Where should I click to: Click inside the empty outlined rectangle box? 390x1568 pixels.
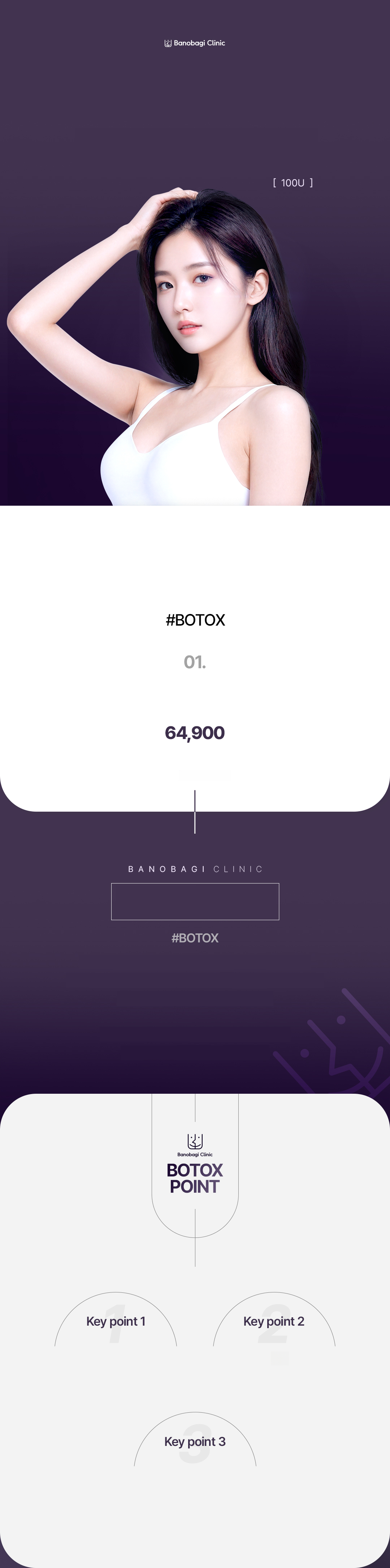click(x=195, y=902)
